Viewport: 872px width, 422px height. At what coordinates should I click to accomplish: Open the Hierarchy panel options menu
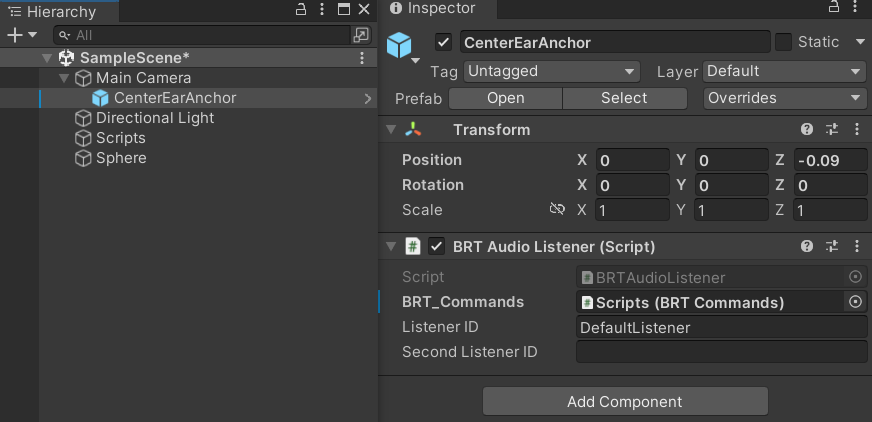(x=322, y=9)
